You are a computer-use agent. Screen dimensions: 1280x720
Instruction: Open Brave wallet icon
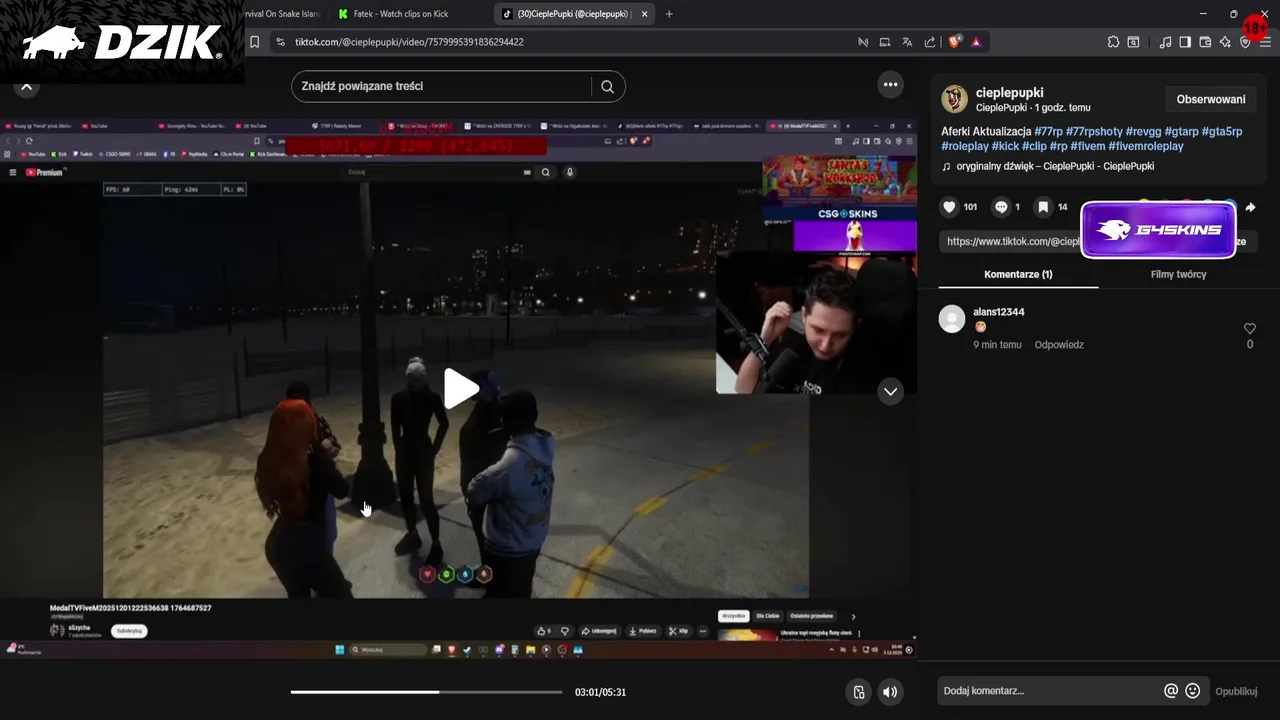click(x=1205, y=42)
